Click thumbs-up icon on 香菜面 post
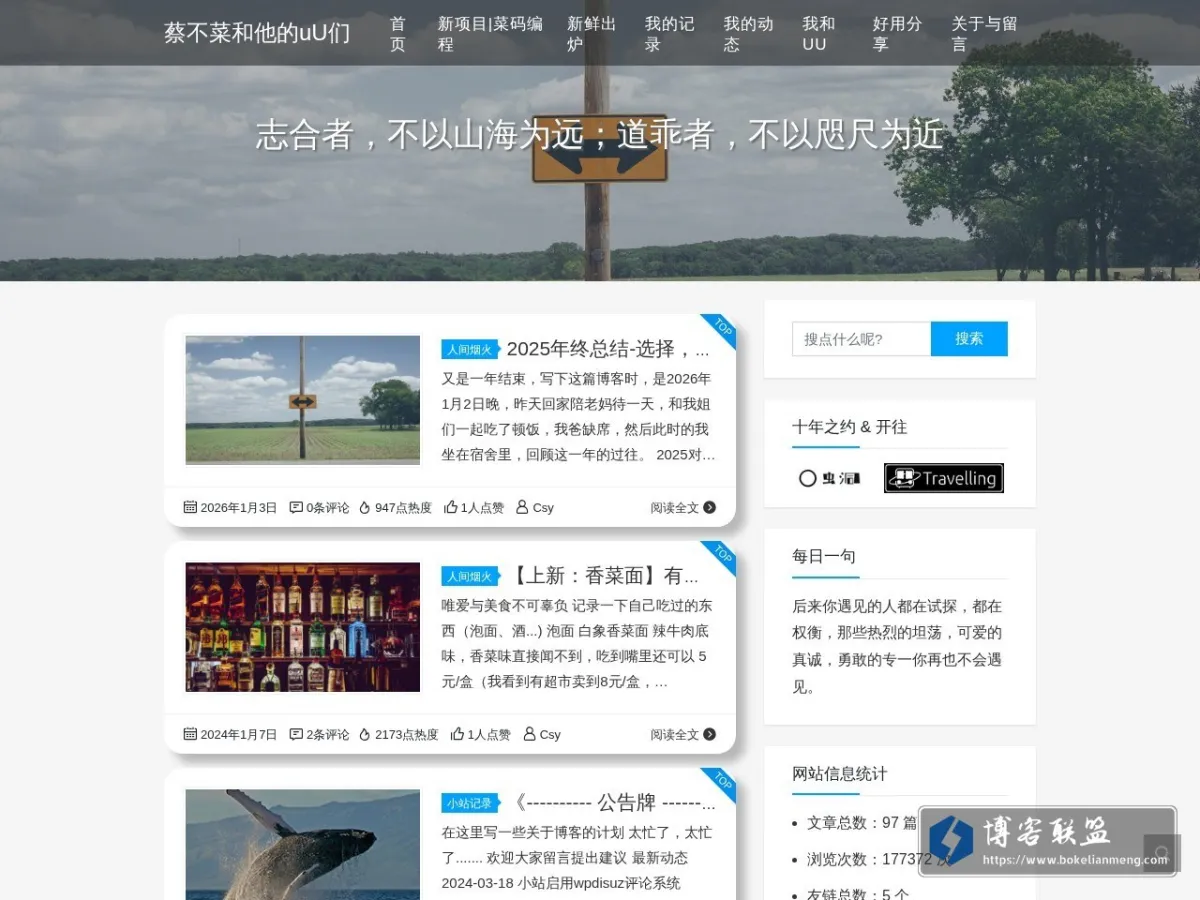This screenshot has width=1200, height=900. 458,734
